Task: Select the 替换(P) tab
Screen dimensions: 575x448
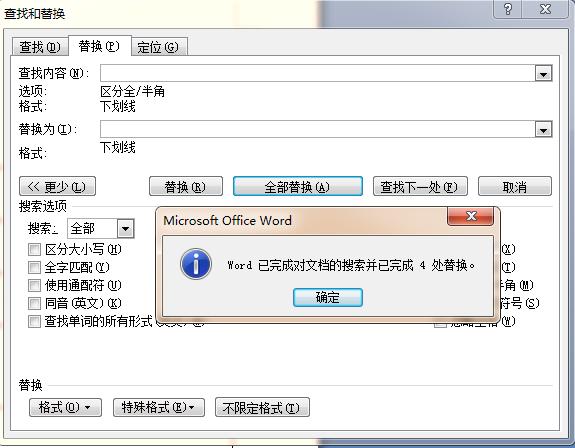Action: pyautogui.click(x=99, y=46)
